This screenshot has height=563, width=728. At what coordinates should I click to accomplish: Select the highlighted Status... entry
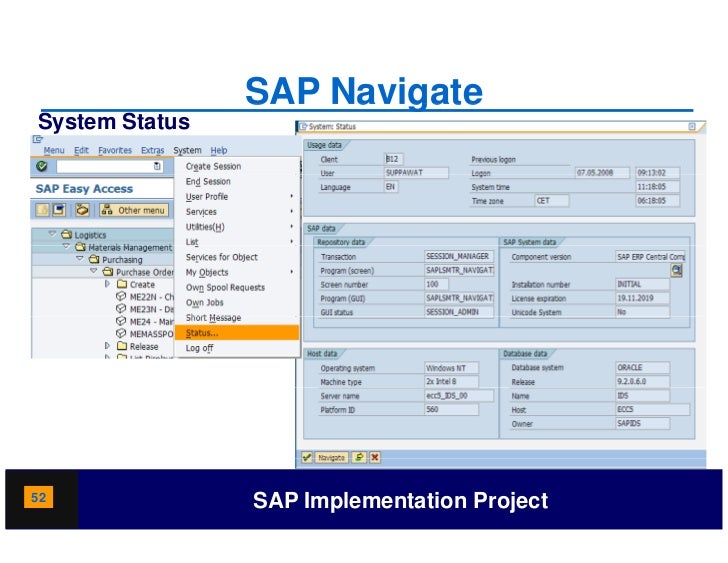[x=237, y=333]
